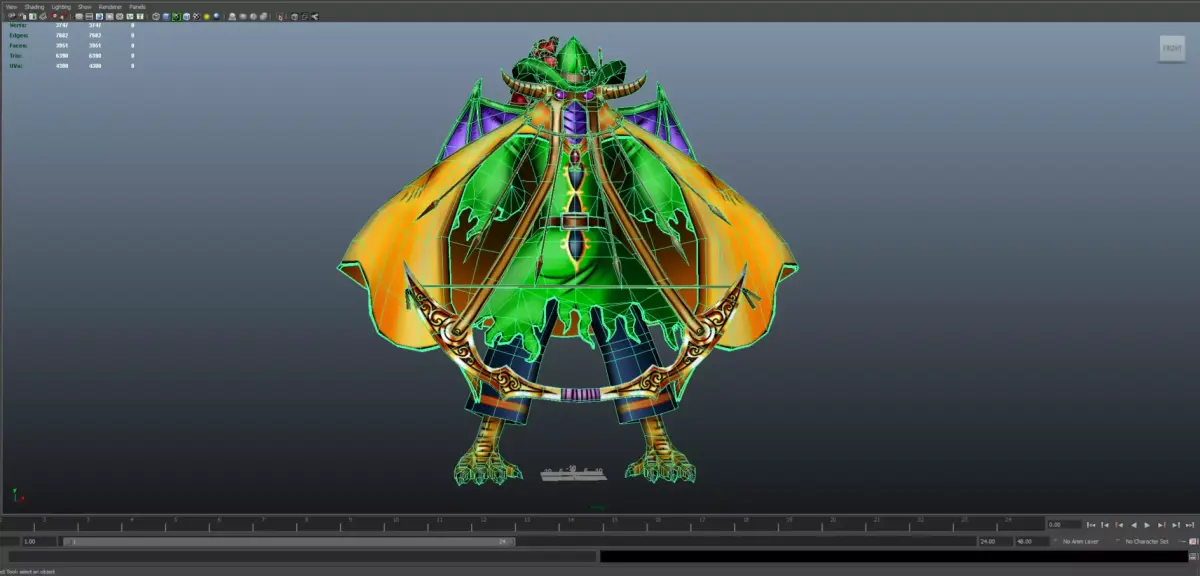Toggle the viewport grid icon
The height and width of the screenshot is (576, 1200).
[79, 16]
